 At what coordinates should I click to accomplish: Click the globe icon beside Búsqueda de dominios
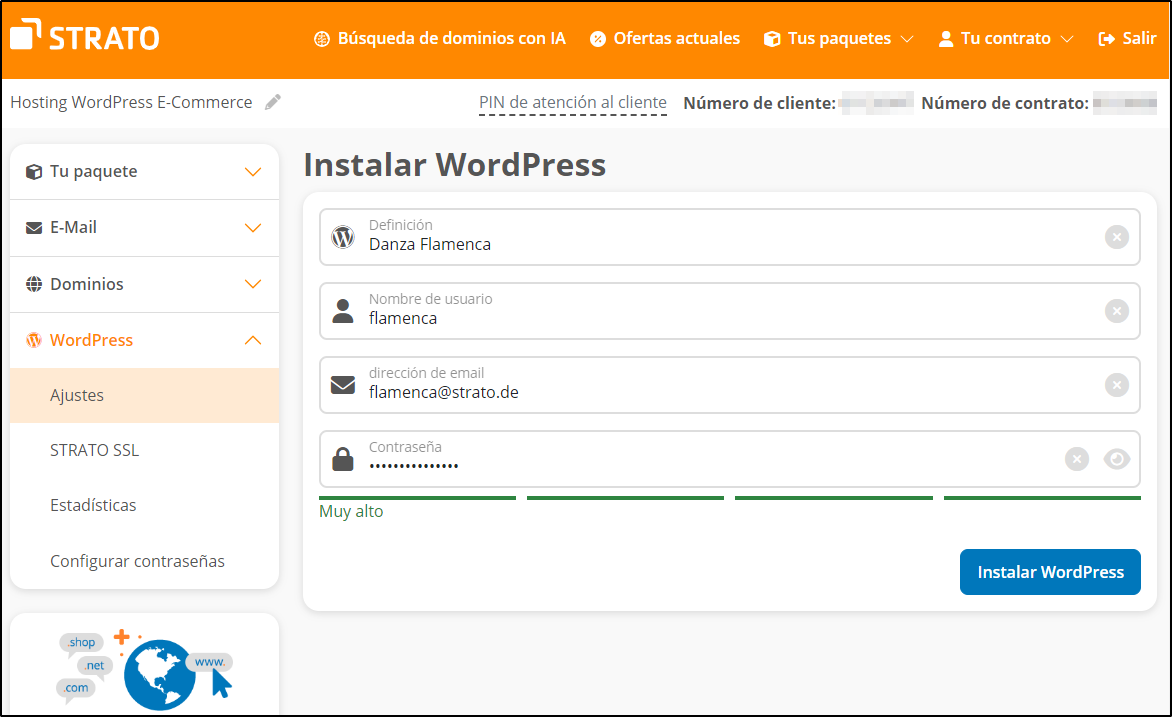tap(322, 38)
